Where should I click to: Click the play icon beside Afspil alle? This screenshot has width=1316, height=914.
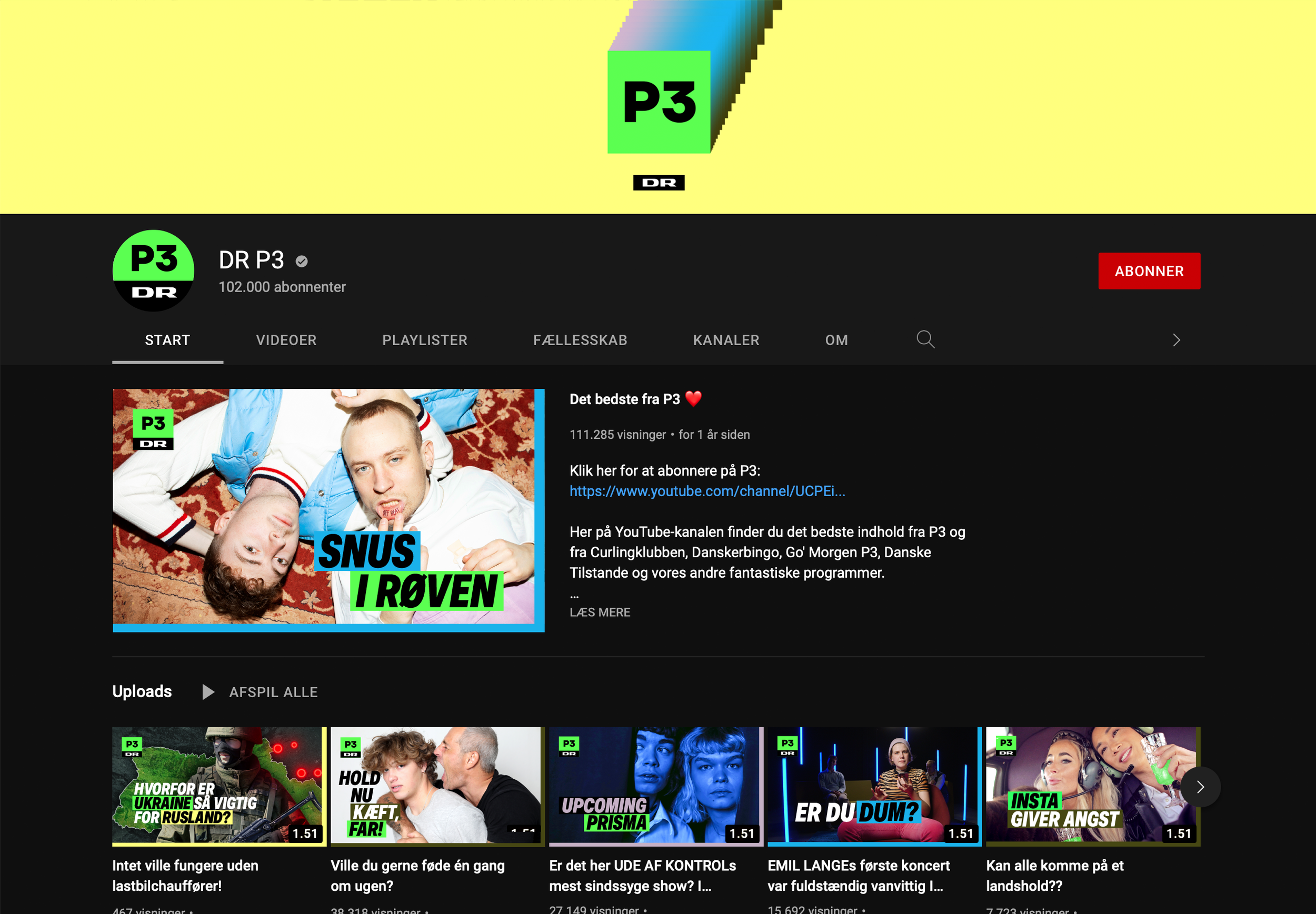click(208, 692)
